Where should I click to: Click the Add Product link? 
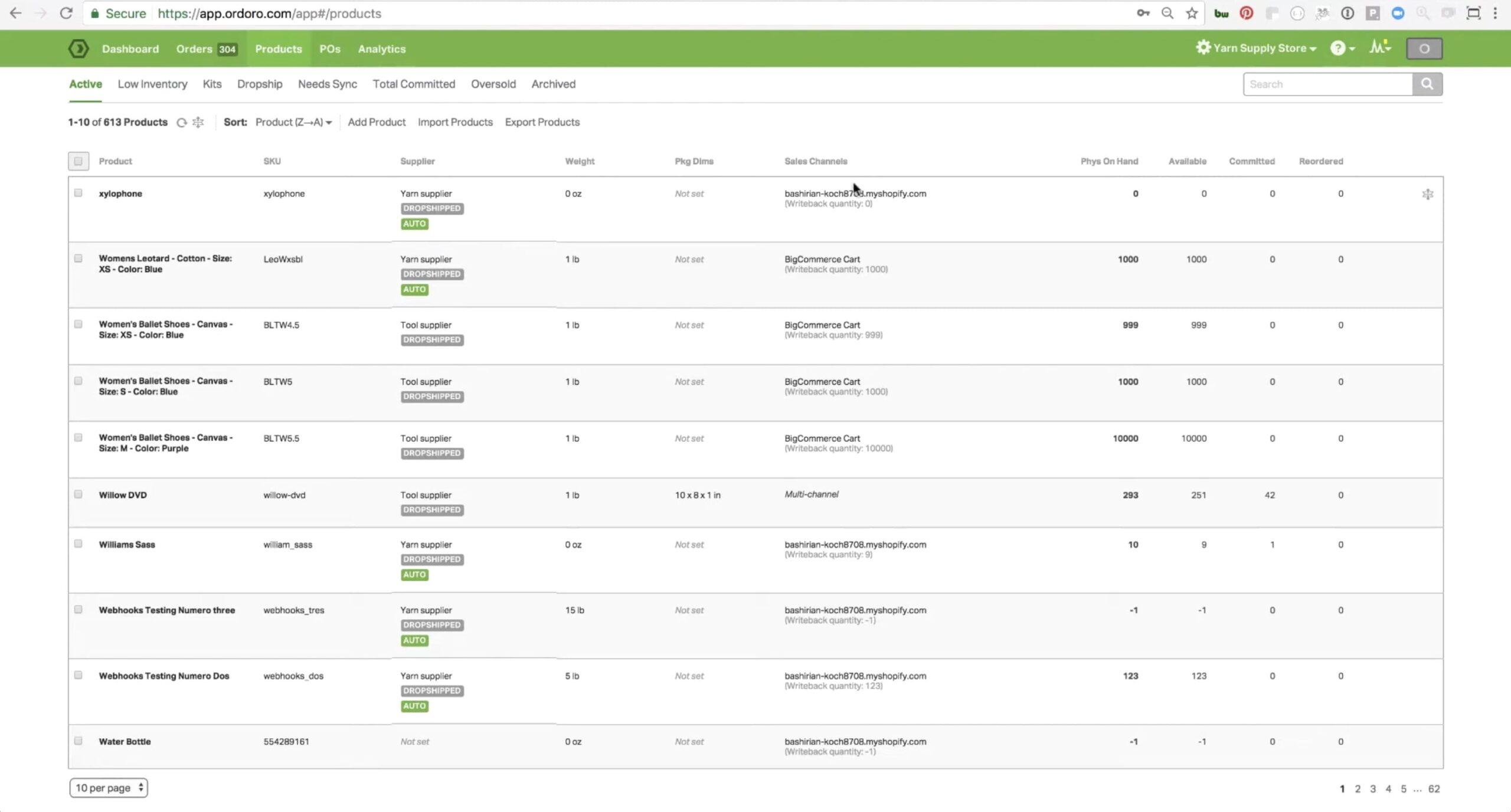tap(376, 122)
